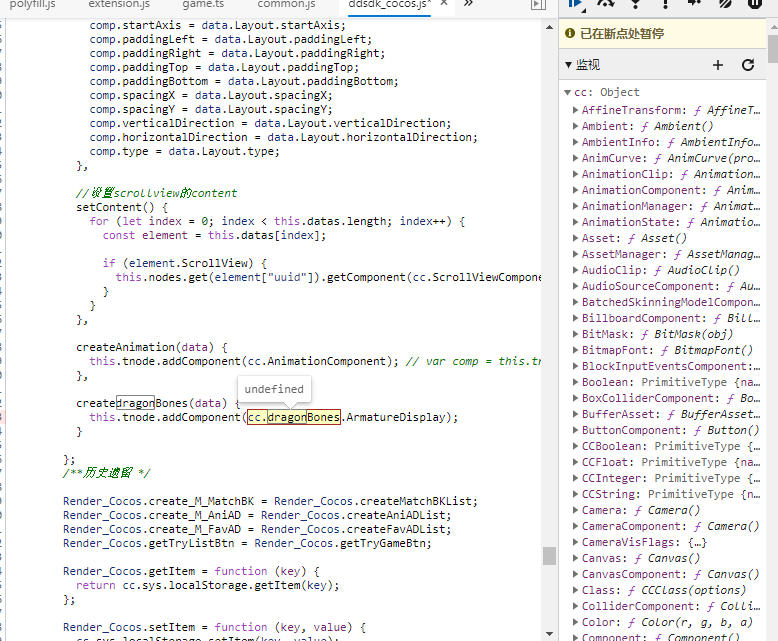Expand the CCBoolean property
Image resolution: width=778 pixels, height=641 pixels.
tap(575, 446)
